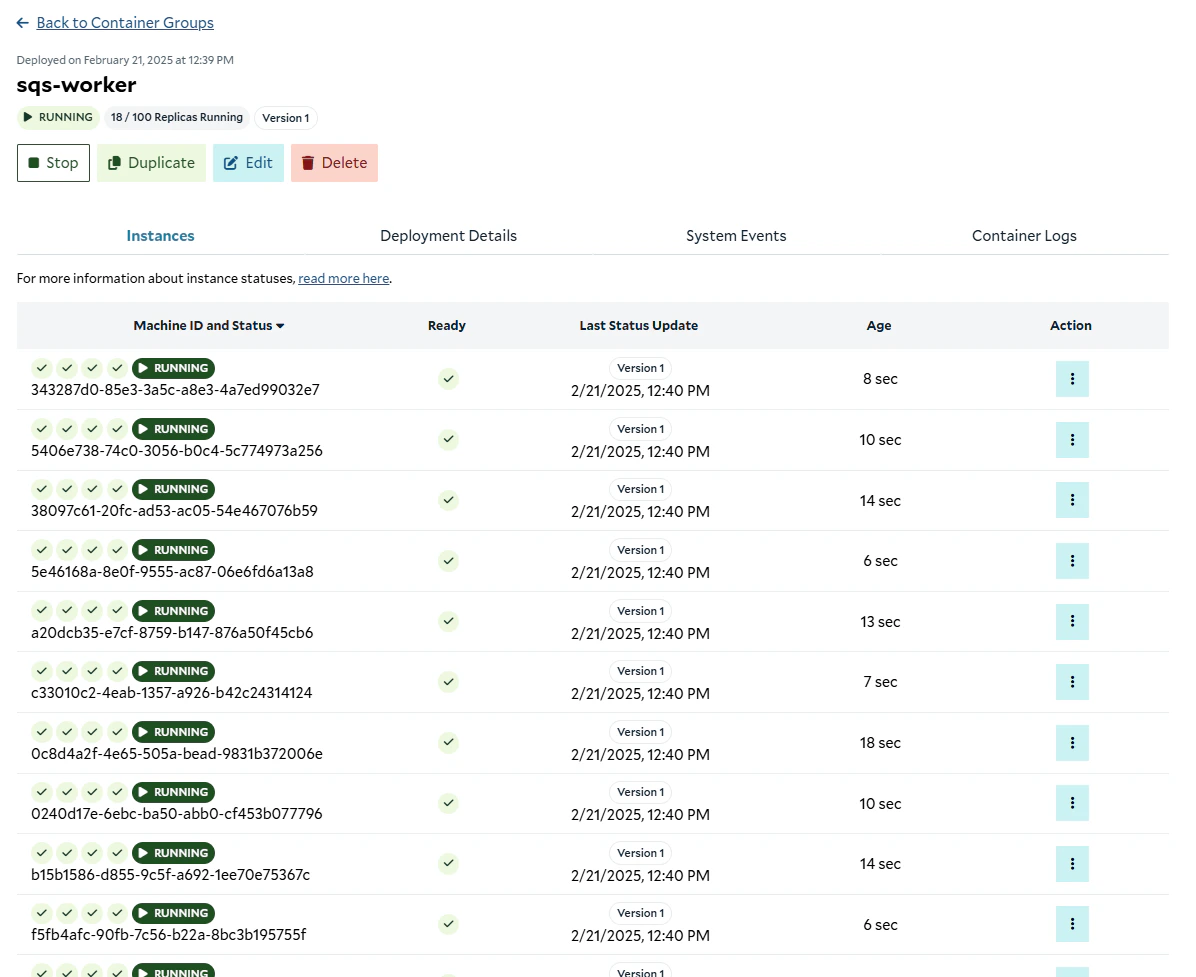Click the Last Status Update column header
This screenshot has height=977, width=1196.
point(638,326)
